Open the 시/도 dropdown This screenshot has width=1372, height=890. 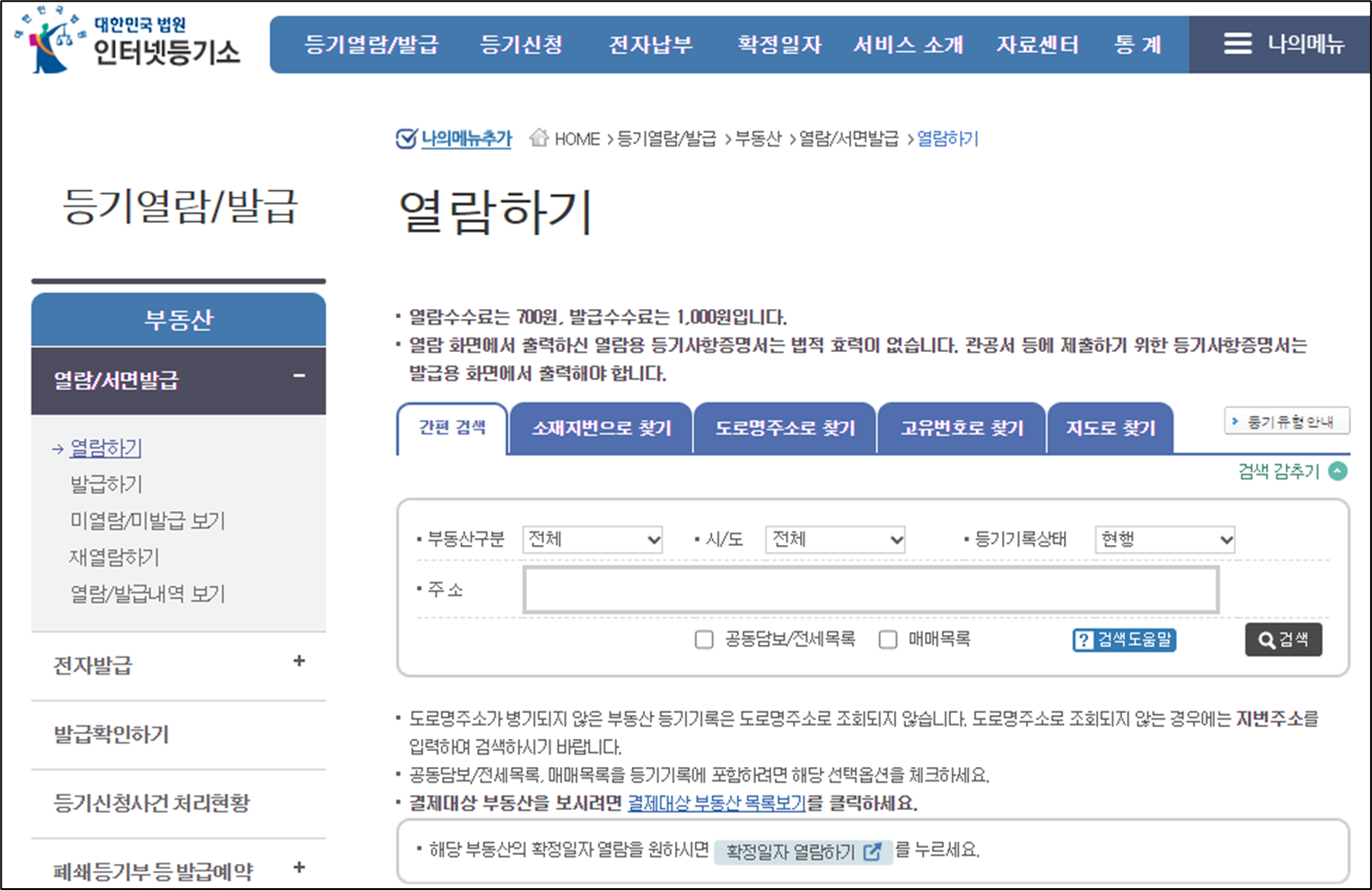(x=834, y=539)
